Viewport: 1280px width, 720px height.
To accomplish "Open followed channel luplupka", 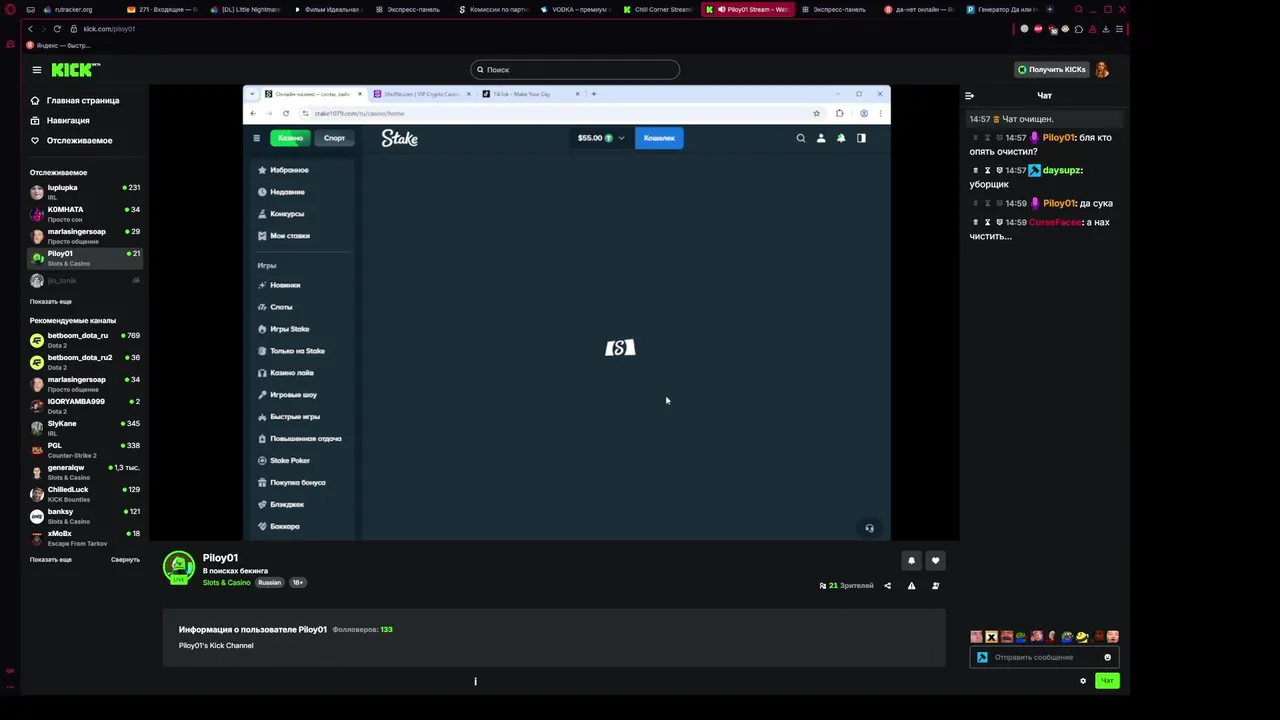I will point(85,192).
